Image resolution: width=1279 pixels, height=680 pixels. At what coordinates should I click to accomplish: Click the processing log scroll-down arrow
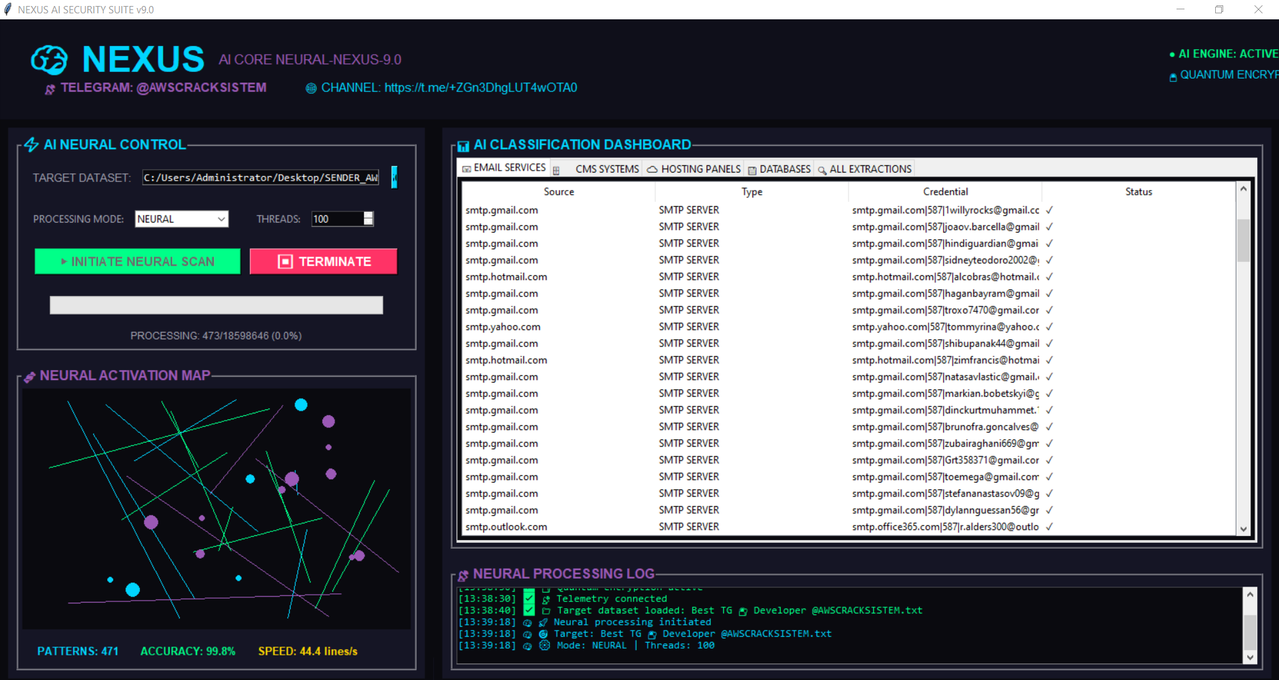click(x=1249, y=657)
